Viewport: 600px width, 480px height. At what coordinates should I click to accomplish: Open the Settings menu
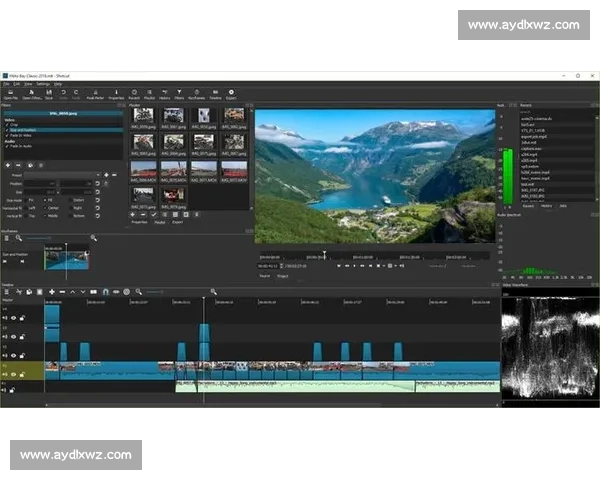click(x=43, y=84)
